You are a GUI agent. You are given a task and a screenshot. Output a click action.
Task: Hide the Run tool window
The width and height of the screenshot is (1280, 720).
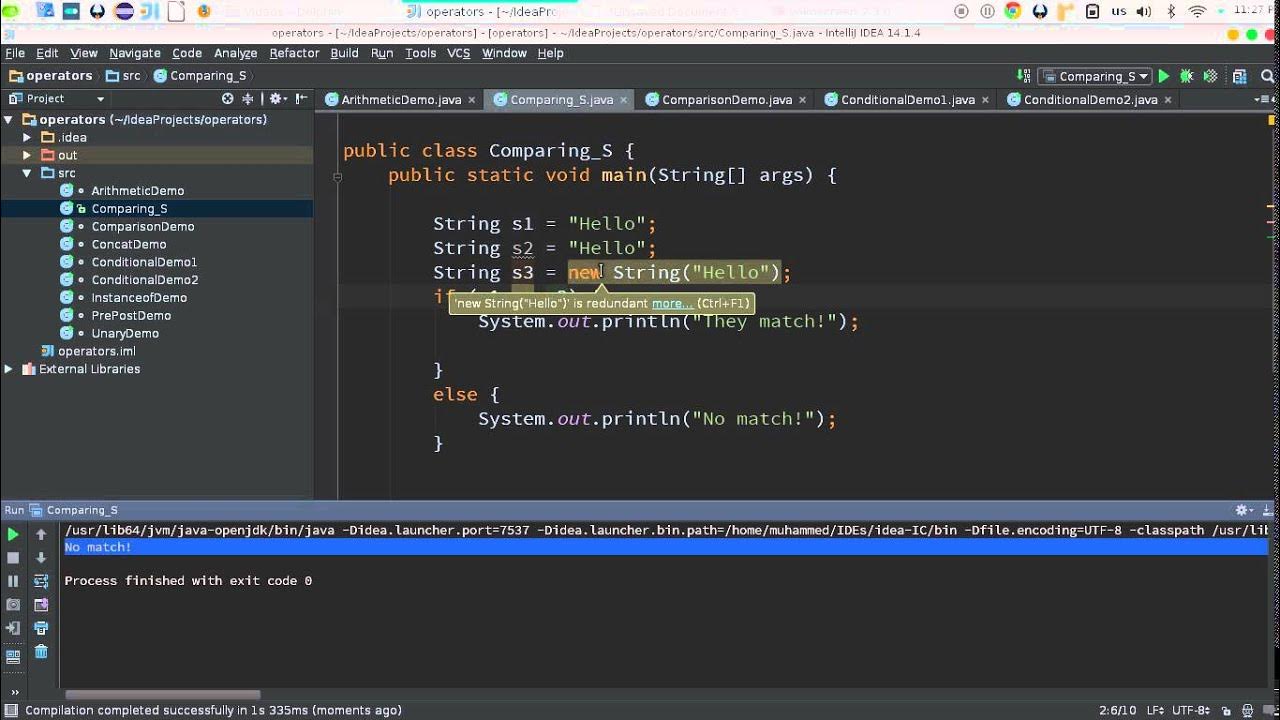pos(1266,510)
